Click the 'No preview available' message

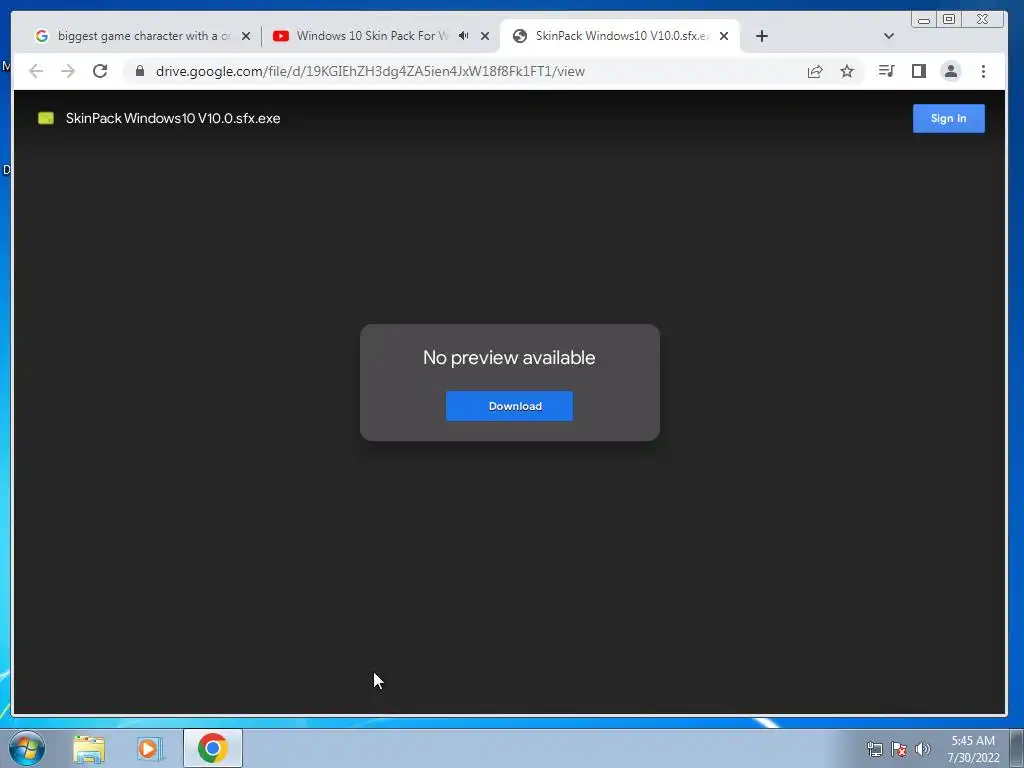point(509,357)
